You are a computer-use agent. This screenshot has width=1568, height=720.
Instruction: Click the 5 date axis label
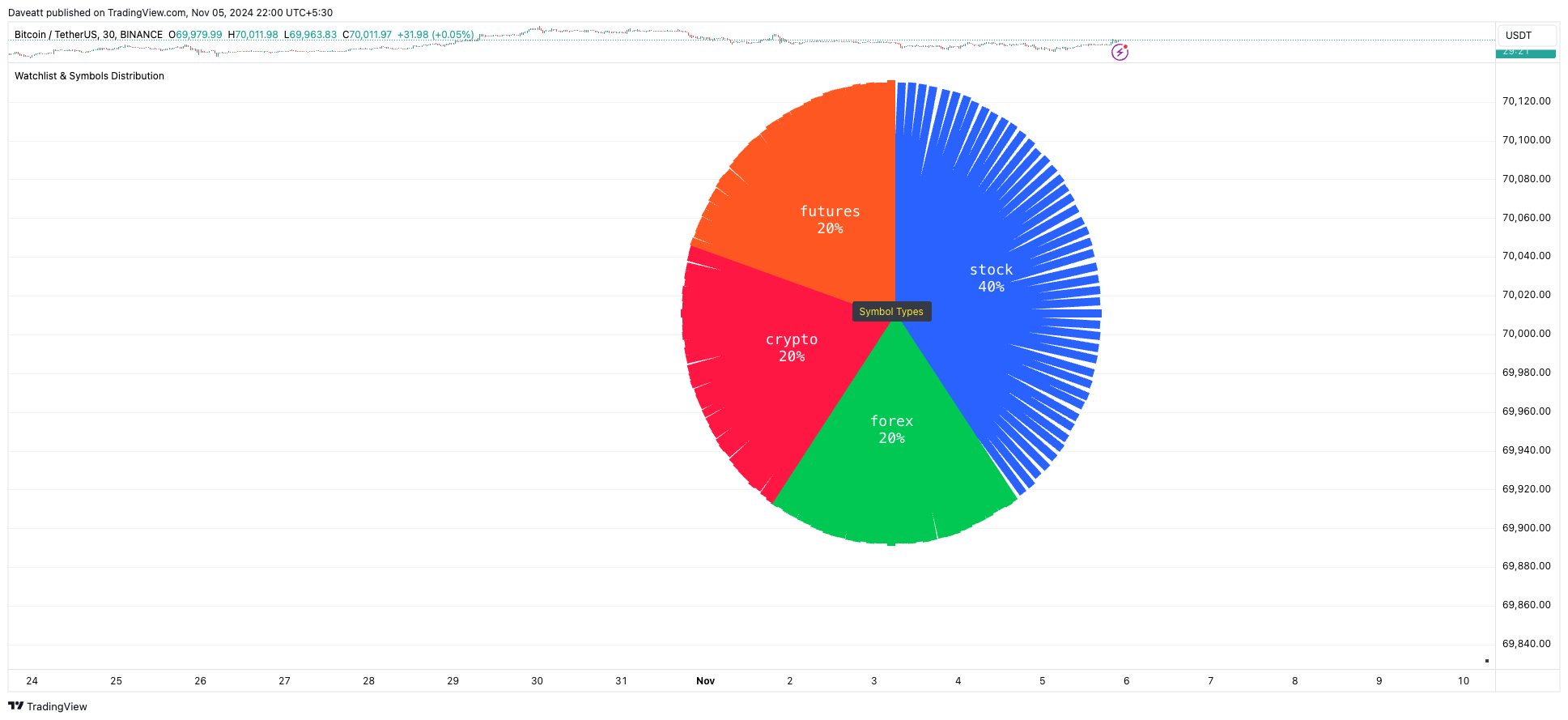[1043, 681]
